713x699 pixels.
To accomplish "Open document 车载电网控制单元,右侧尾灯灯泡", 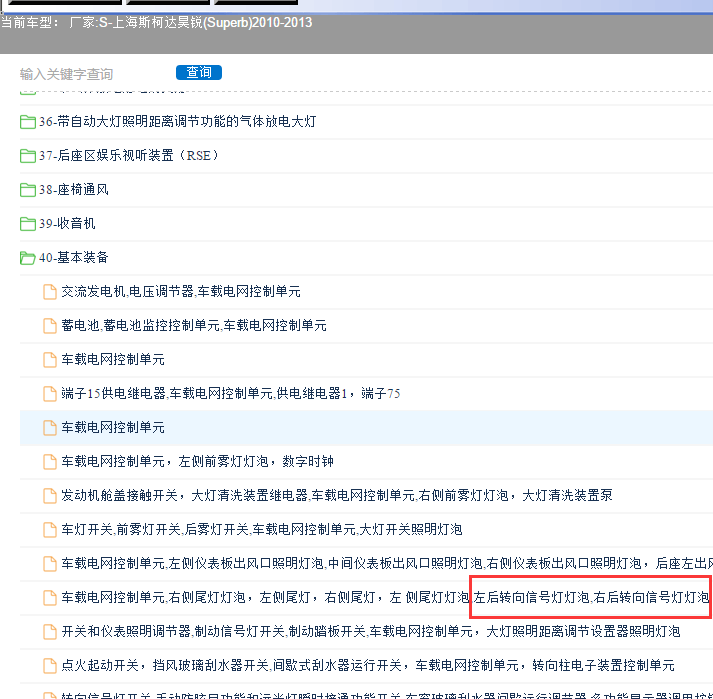I will (x=387, y=597).
